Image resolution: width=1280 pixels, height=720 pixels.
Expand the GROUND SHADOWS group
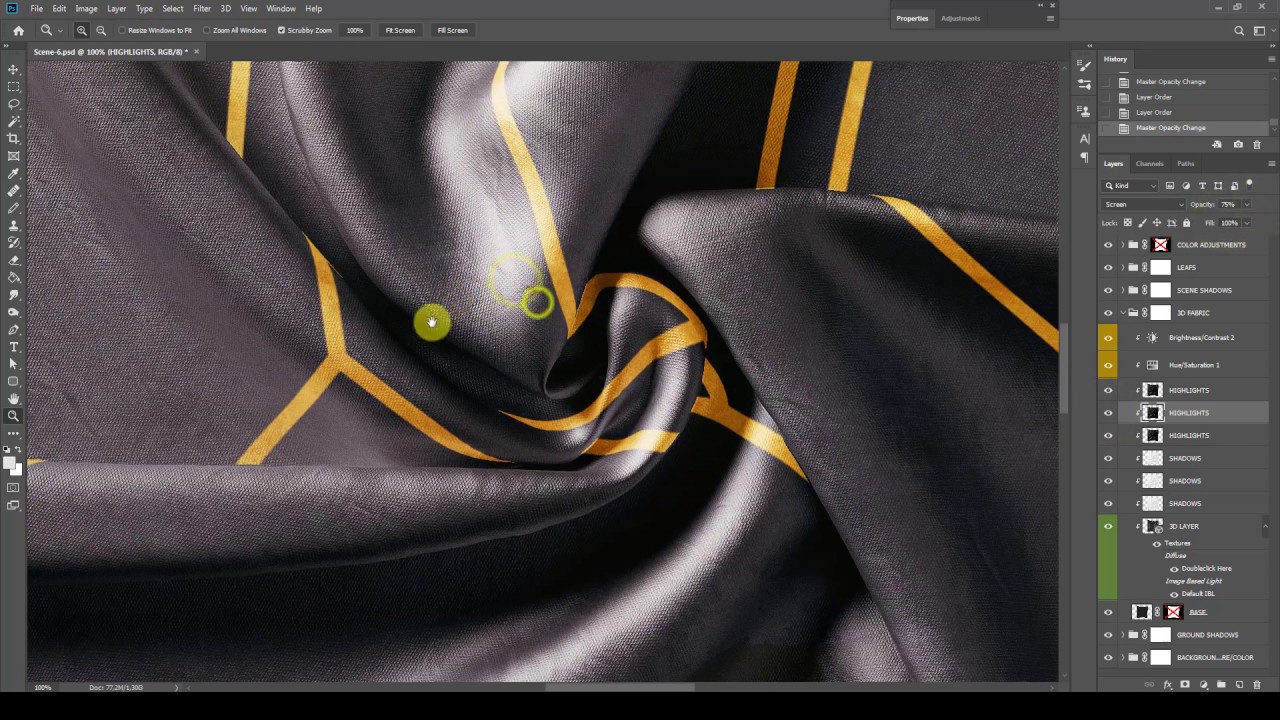1122,635
